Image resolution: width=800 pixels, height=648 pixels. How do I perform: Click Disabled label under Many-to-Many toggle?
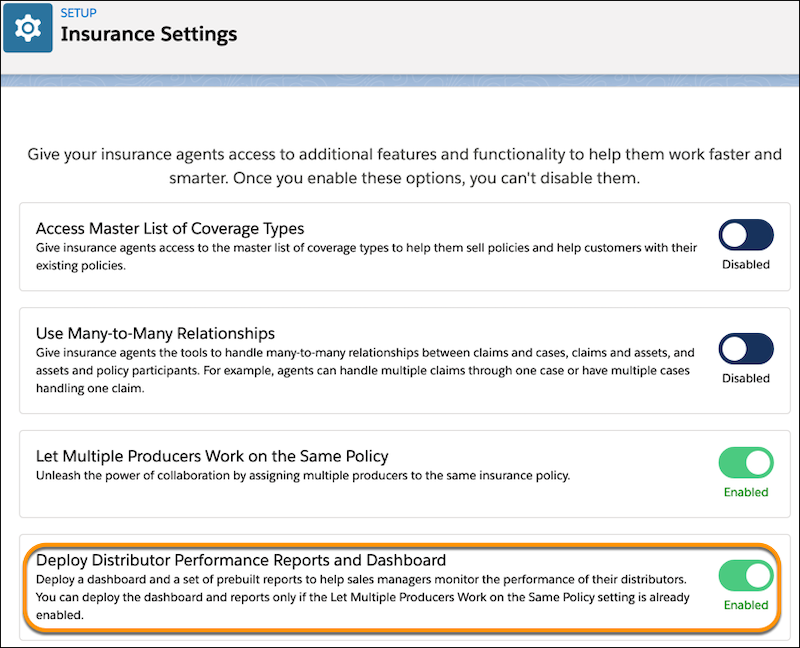pos(746,378)
